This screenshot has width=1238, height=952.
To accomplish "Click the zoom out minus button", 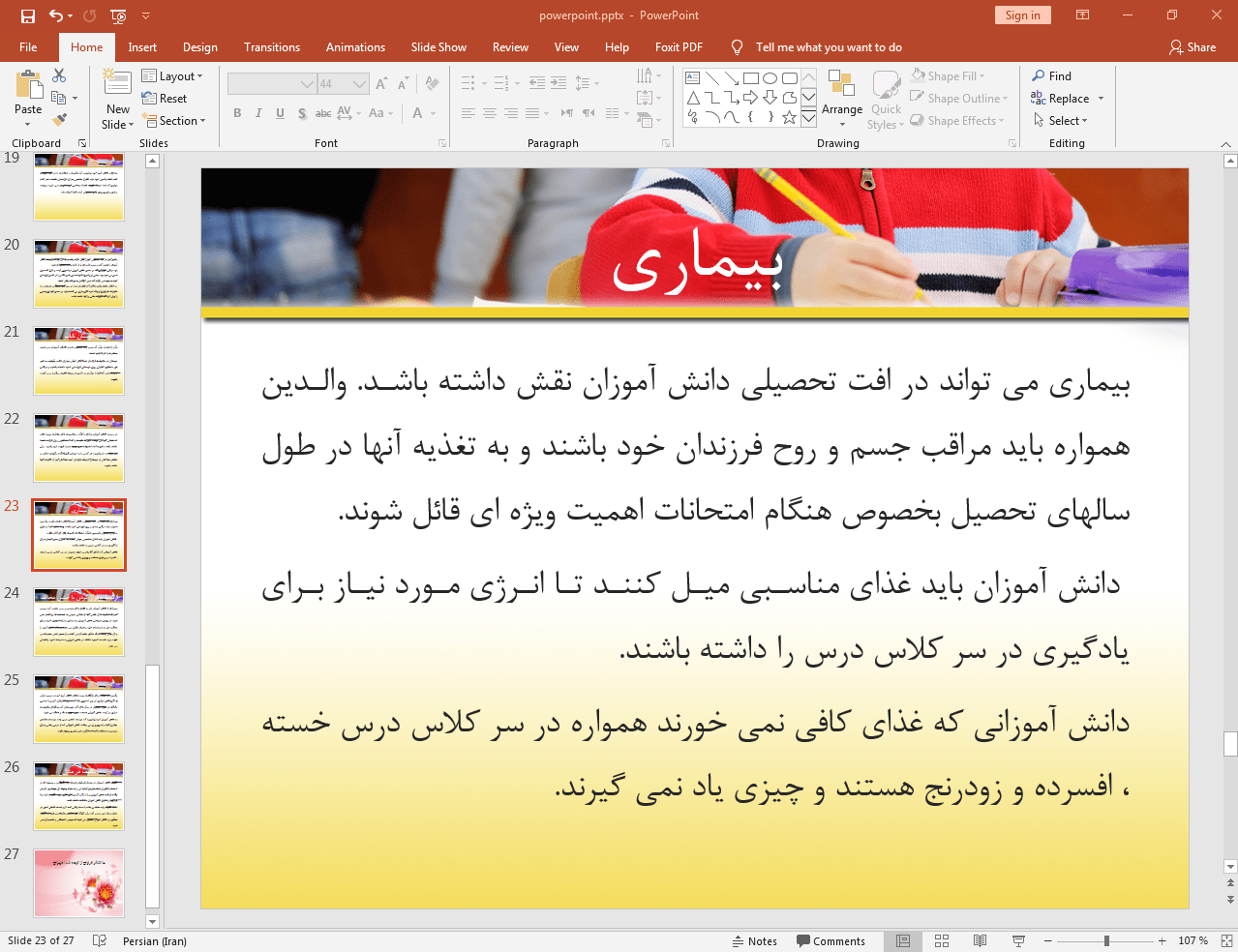I will tap(1047, 940).
